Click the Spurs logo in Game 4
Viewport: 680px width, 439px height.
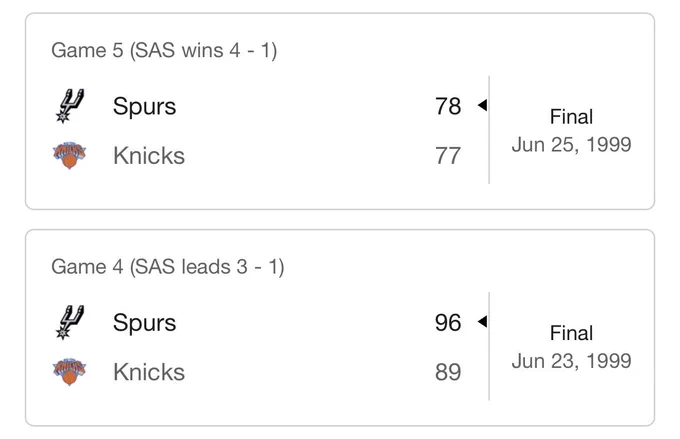(69, 322)
